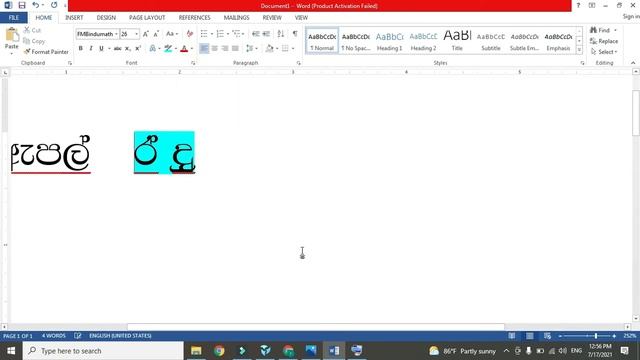Viewport: 640px width, 360px height.
Task: Open Font dialog launcher
Action: [193, 63]
